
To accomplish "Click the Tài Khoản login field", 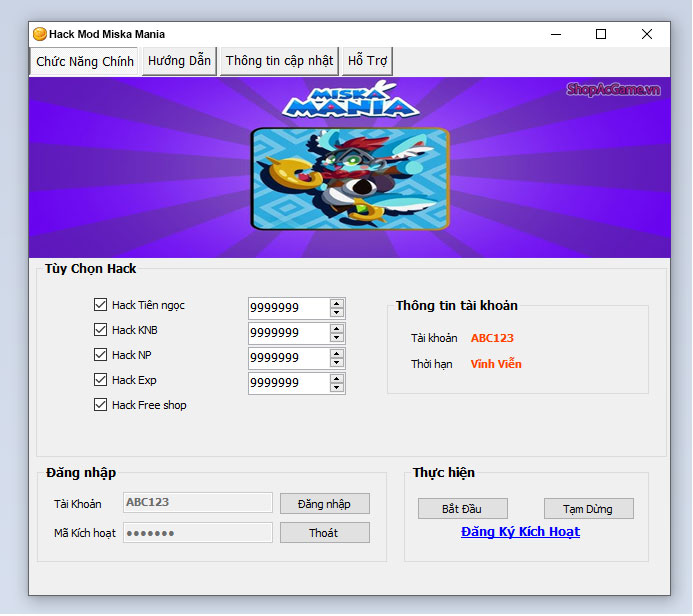I will tap(198, 502).
